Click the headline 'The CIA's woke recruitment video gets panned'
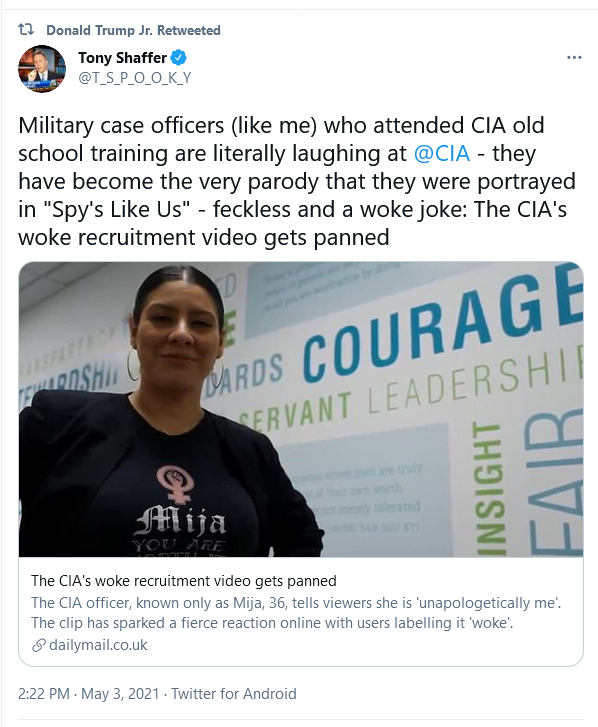The height and width of the screenshot is (727, 598). click(x=184, y=581)
